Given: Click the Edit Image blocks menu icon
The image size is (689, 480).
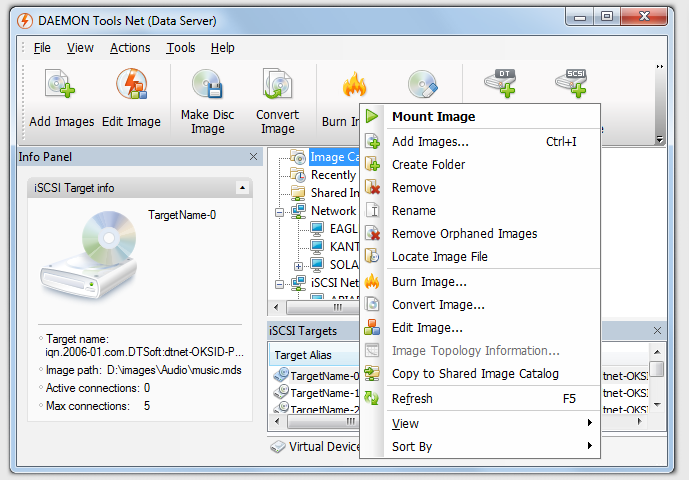Looking at the screenshot, I should 372,327.
